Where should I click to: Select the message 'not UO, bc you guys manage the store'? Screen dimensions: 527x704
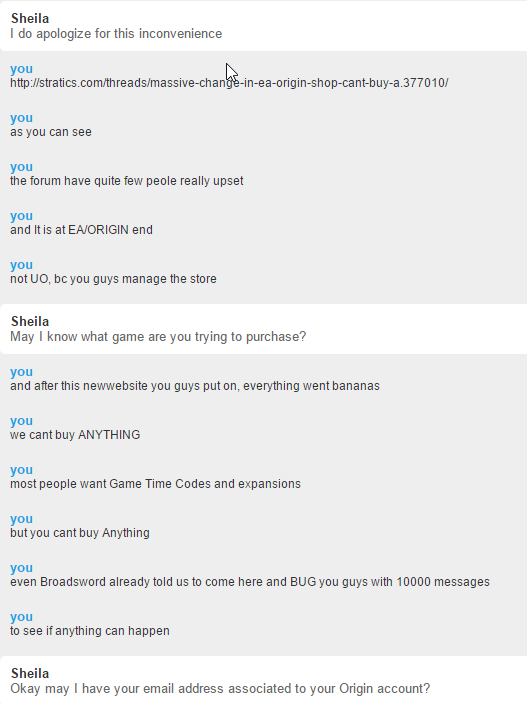113,279
